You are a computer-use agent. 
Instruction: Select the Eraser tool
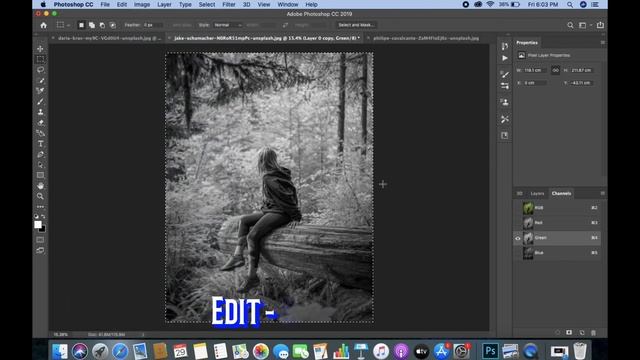tap(40, 122)
